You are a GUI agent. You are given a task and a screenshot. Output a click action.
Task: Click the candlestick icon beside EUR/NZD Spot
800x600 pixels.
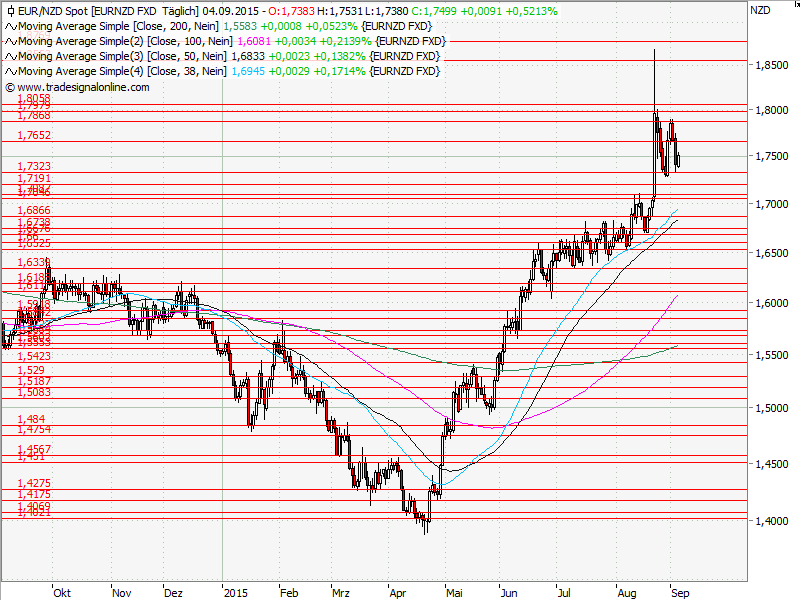pyautogui.click(x=10, y=11)
